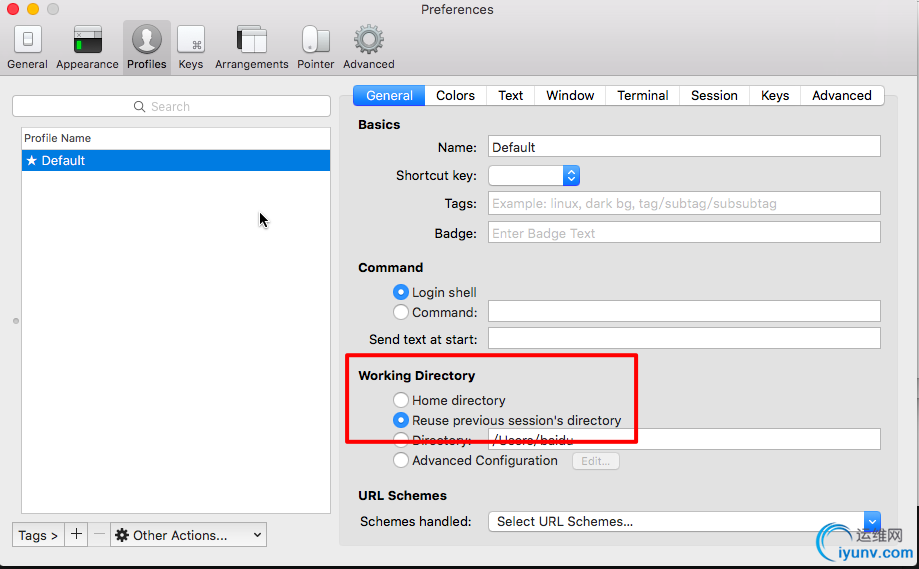
Task: Switch to the Window tab
Action: pos(570,96)
